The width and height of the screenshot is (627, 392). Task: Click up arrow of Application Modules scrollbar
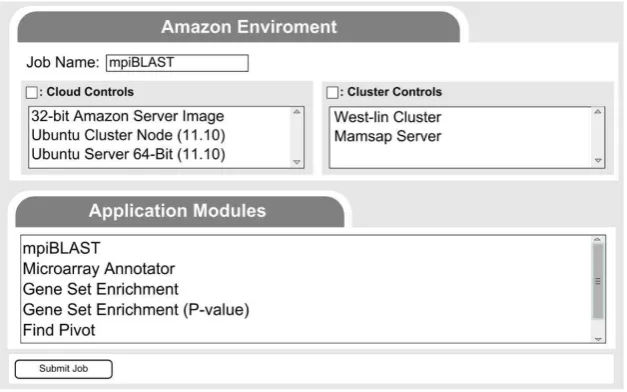(x=598, y=240)
